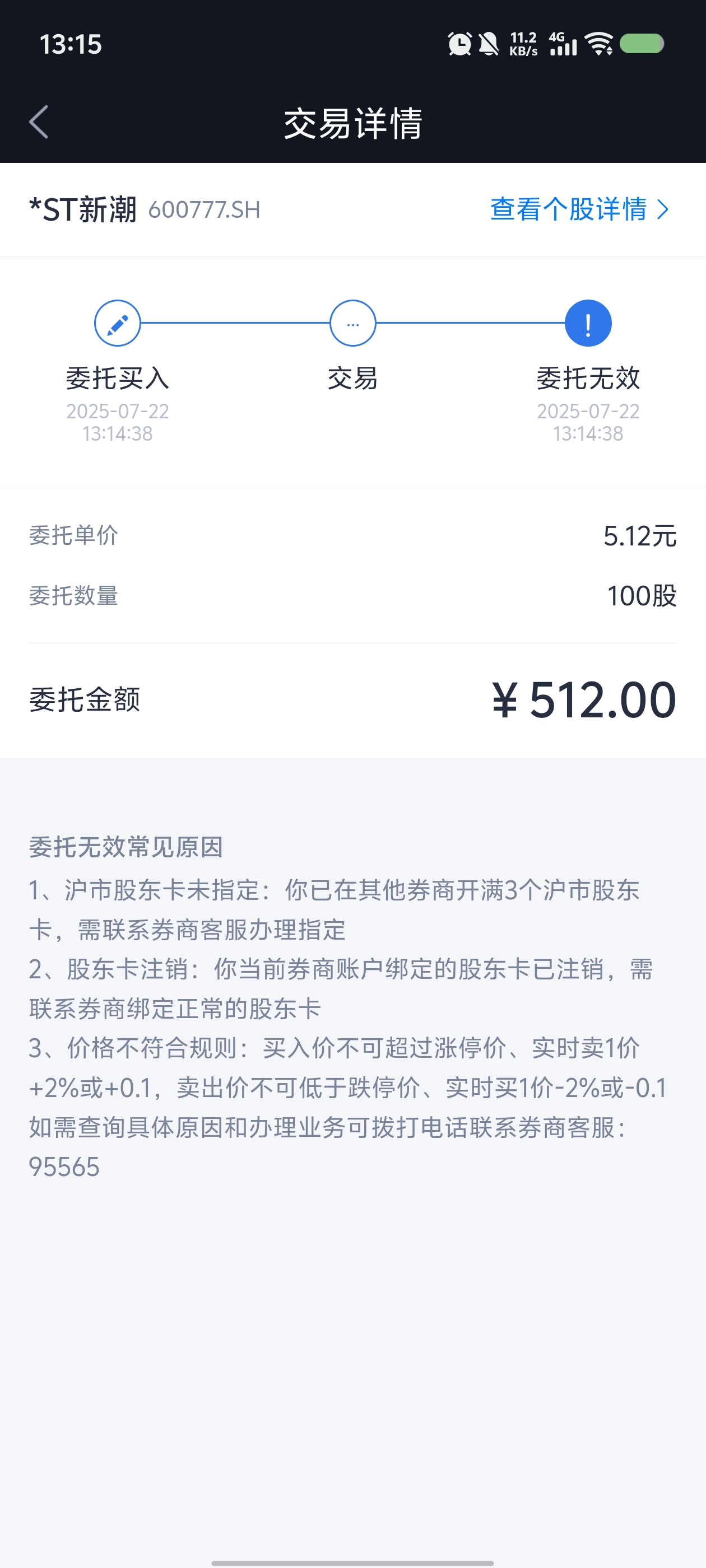Tap the 4G signal bars icon

(563, 44)
